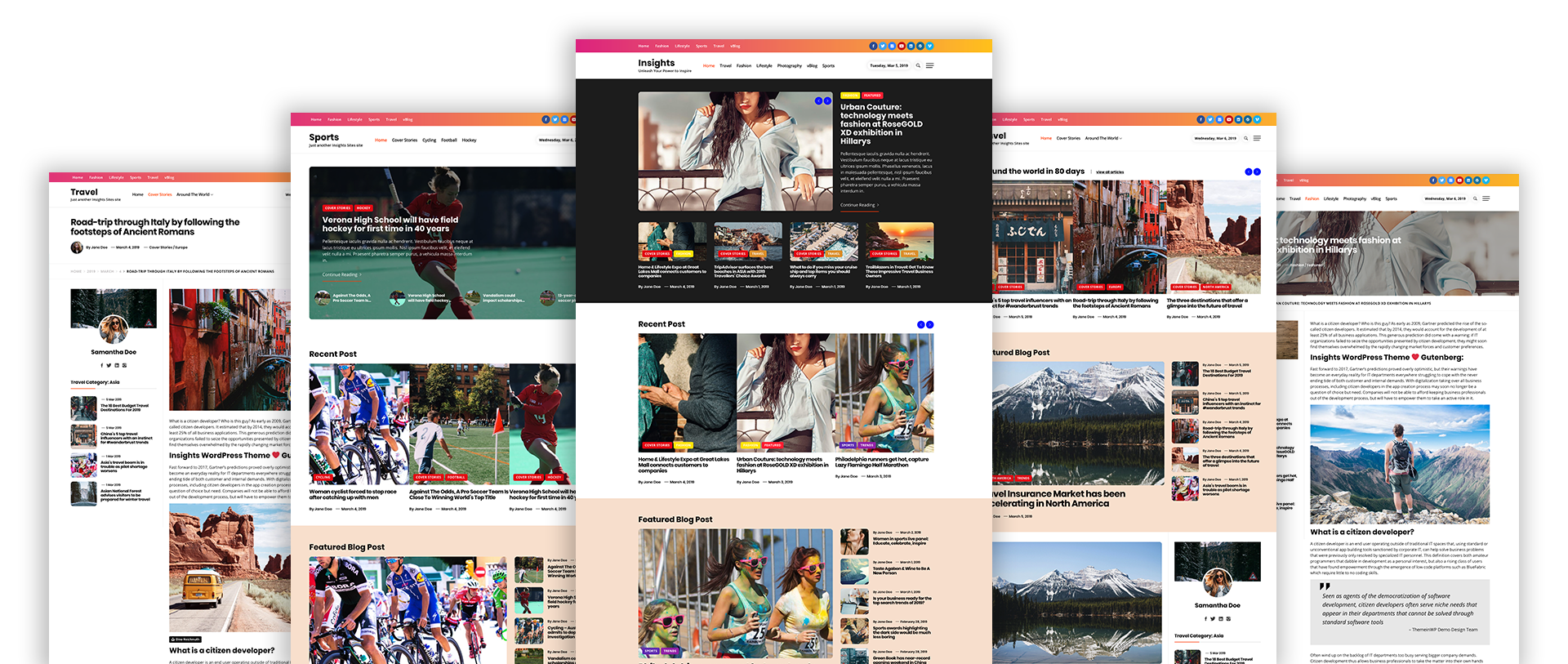The width and height of the screenshot is (1568, 664).
Task: Click Verona High School headline on Sports page
Action: coord(390,225)
